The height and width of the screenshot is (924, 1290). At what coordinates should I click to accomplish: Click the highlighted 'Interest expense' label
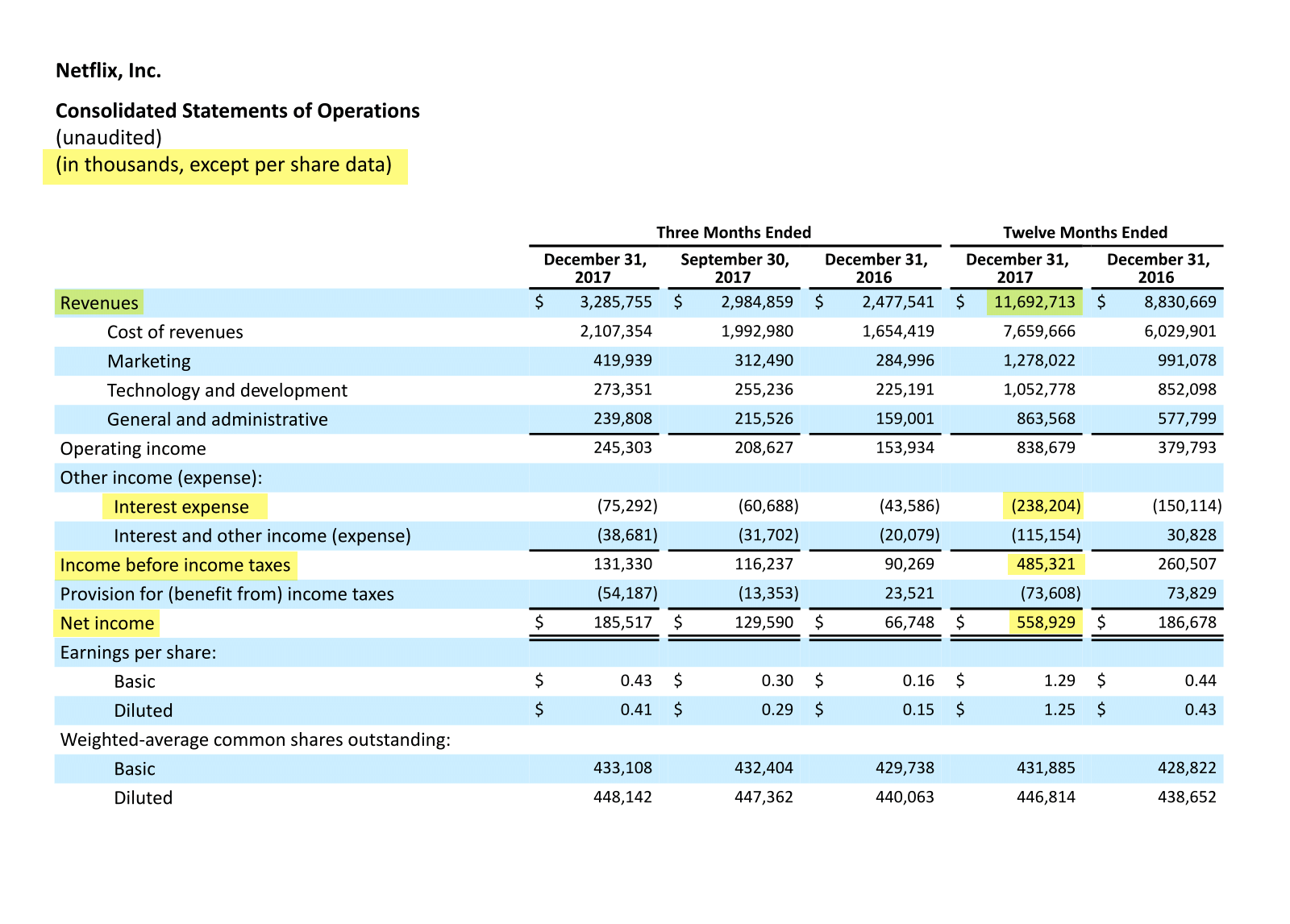[181, 507]
